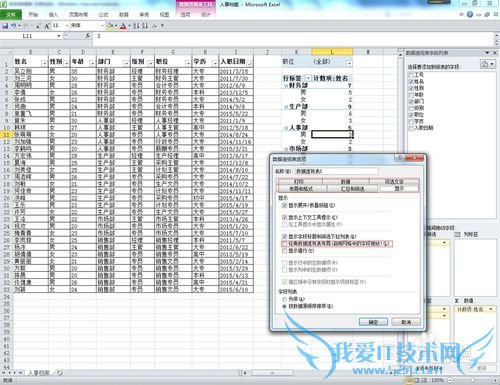
Task: Click the new sheet icon beside 人事档案 tab
Action: coord(59,373)
